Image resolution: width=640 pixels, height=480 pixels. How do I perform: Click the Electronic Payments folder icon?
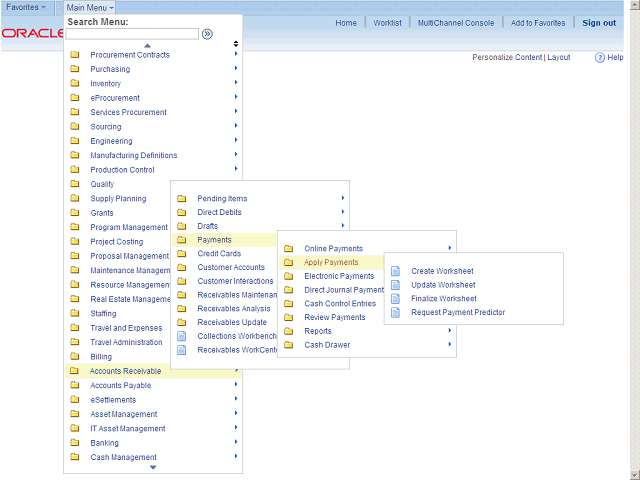pyautogui.click(x=289, y=276)
